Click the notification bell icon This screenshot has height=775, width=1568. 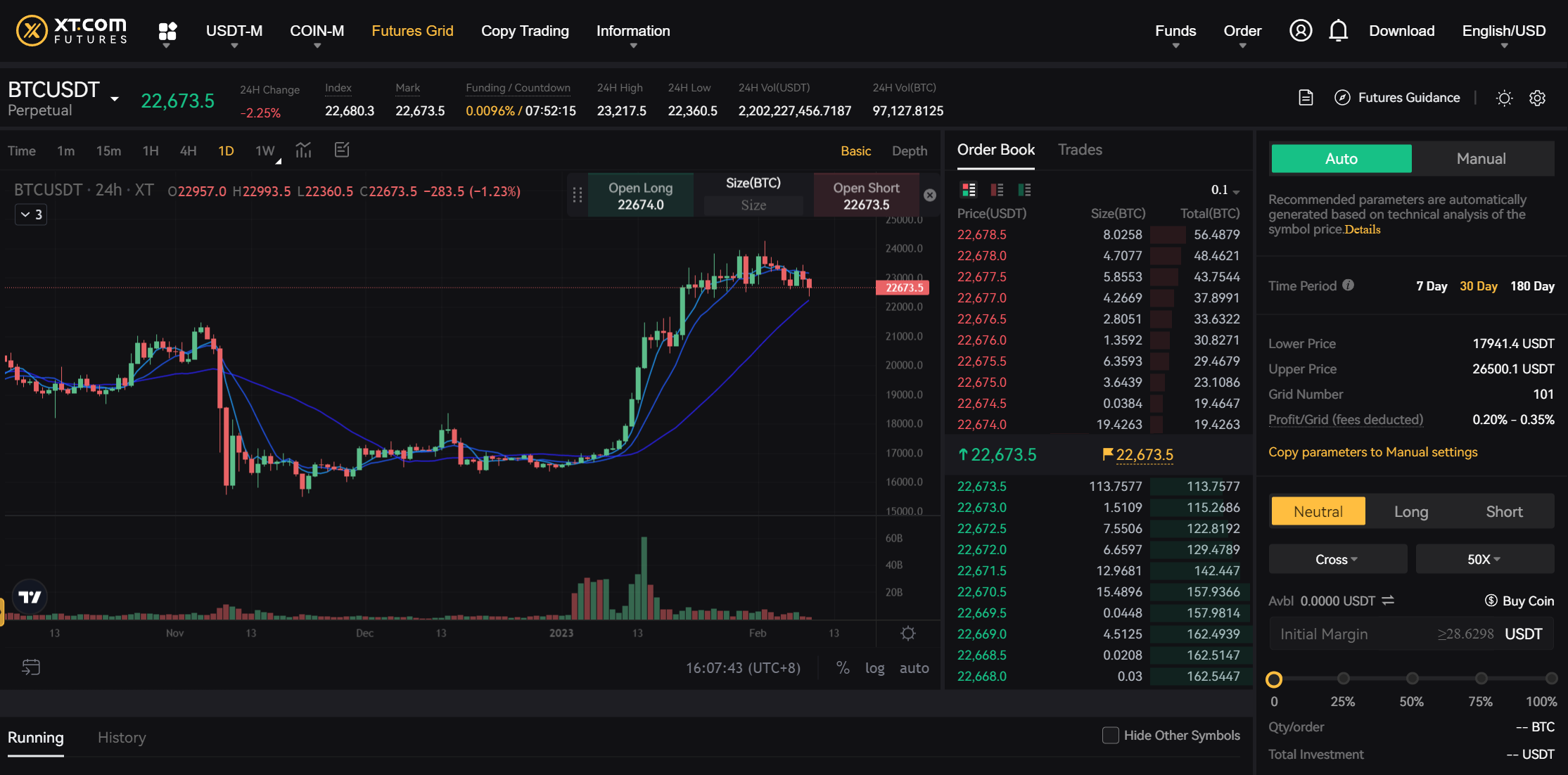(1338, 31)
